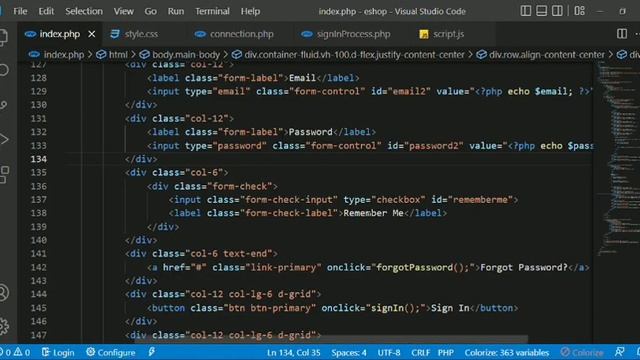Viewport: 640px width, 360px height.
Task: Close the index.php tab
Action: [92, 34]
